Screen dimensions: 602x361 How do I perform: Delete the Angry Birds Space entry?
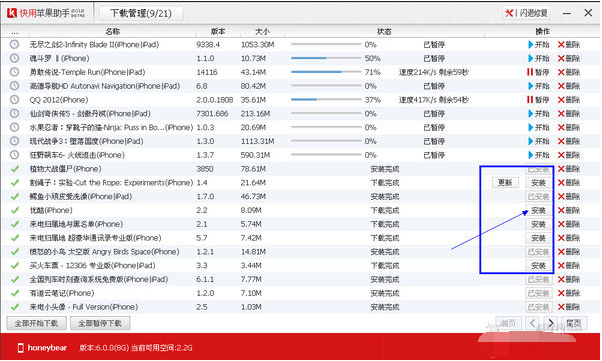569,252
